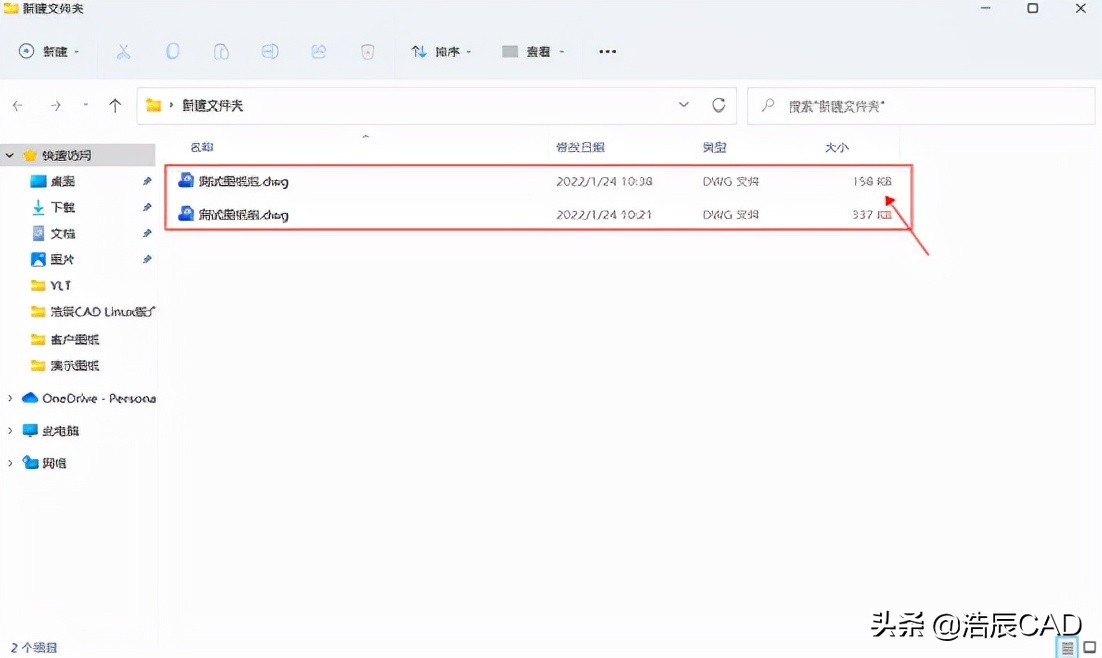
Task: Click the Refresh icon beside the address bar
Action: [x=719, y=105]
